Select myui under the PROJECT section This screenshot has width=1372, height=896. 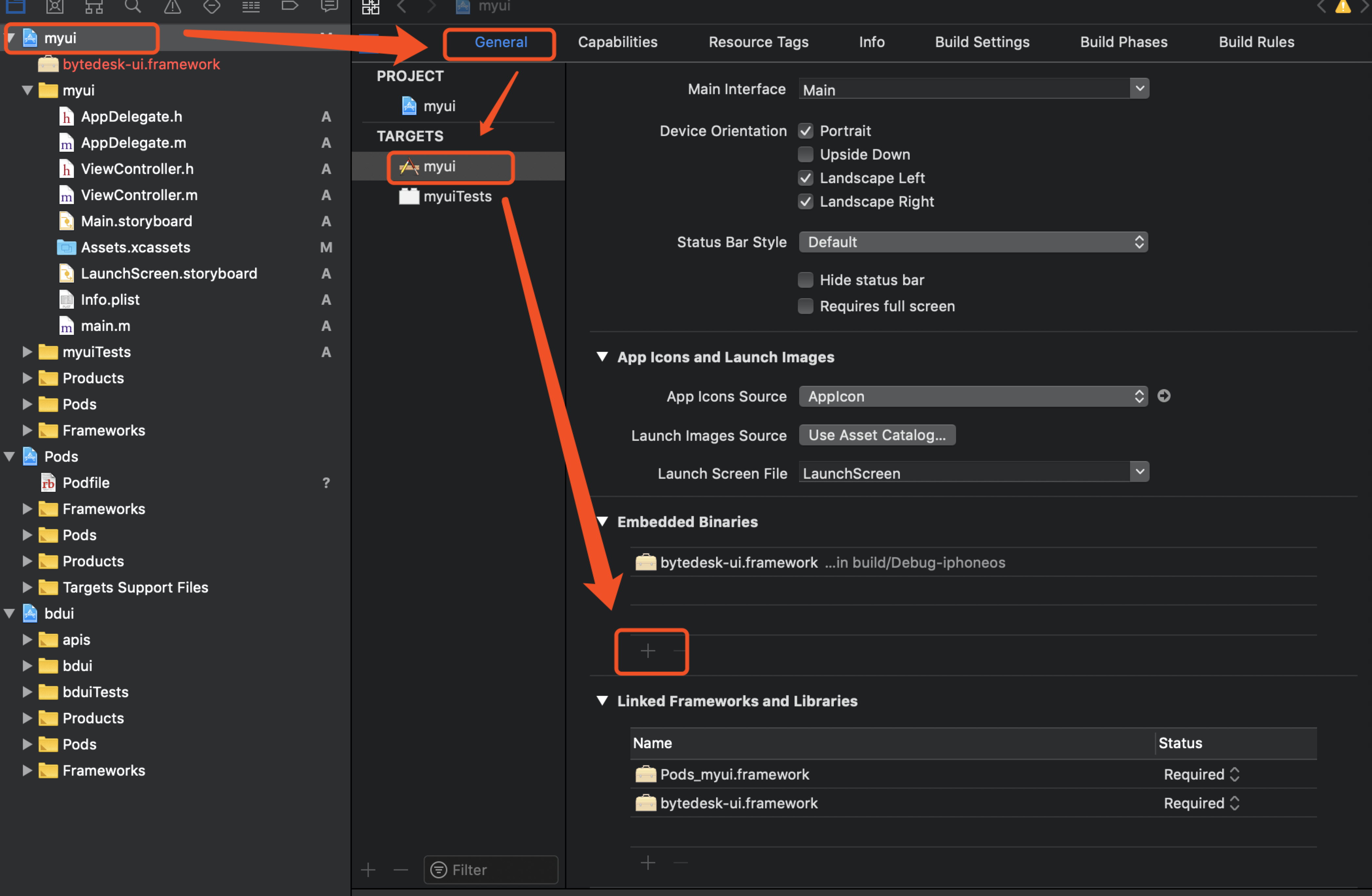[429, 106]
